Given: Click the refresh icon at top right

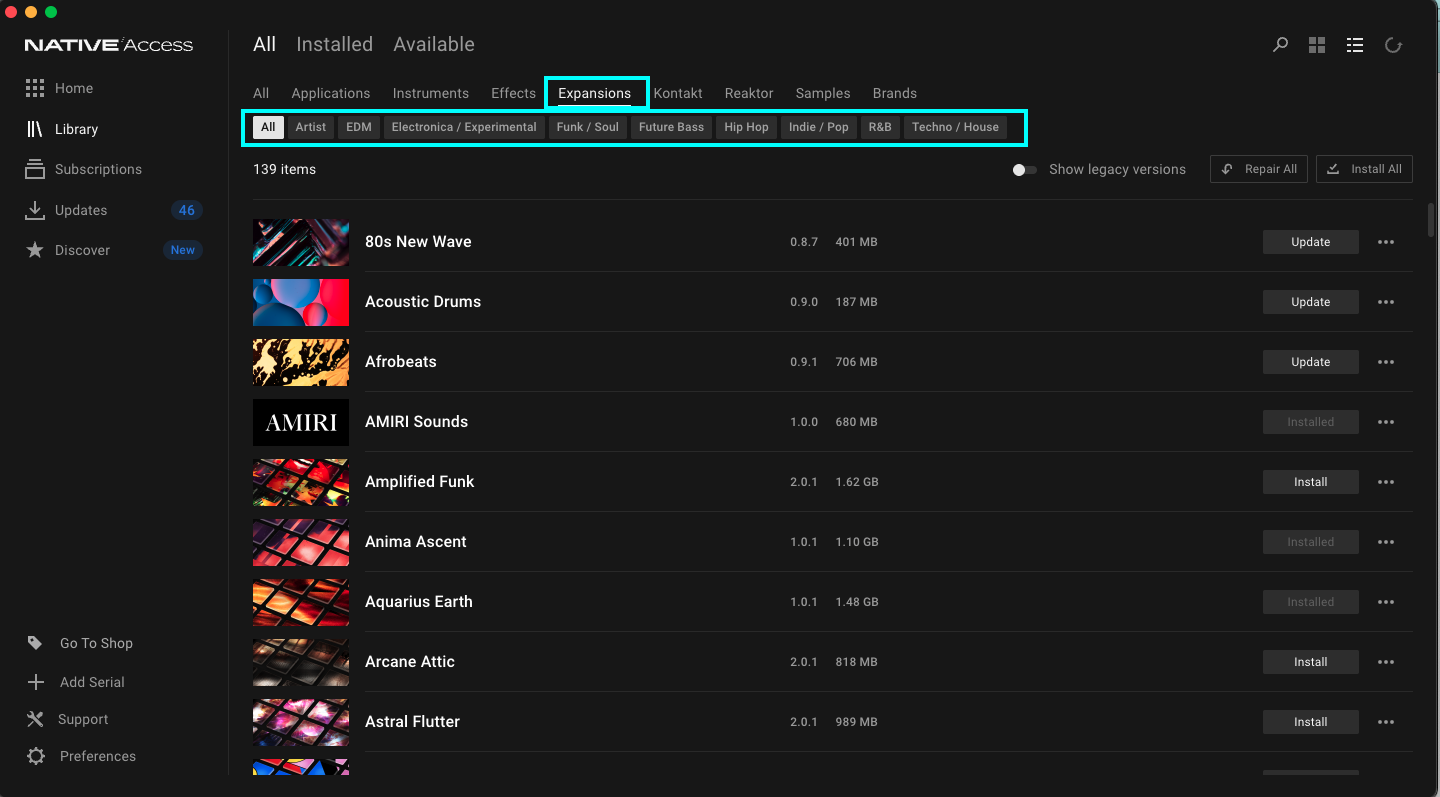Looking at the screenshot, I should pyautogui.click(x=1393, y=45).
